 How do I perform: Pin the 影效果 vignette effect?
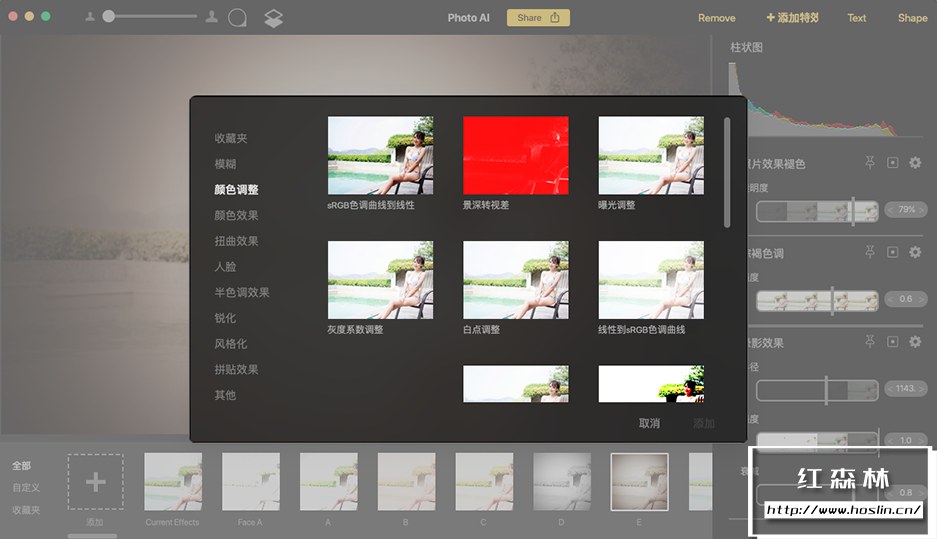[x=870, y=341]
